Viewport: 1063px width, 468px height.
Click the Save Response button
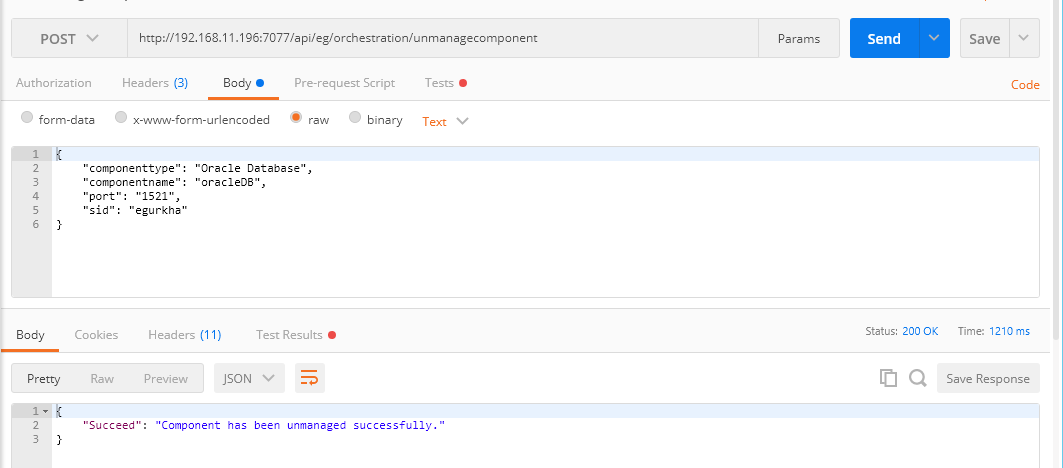click(988, 378)
